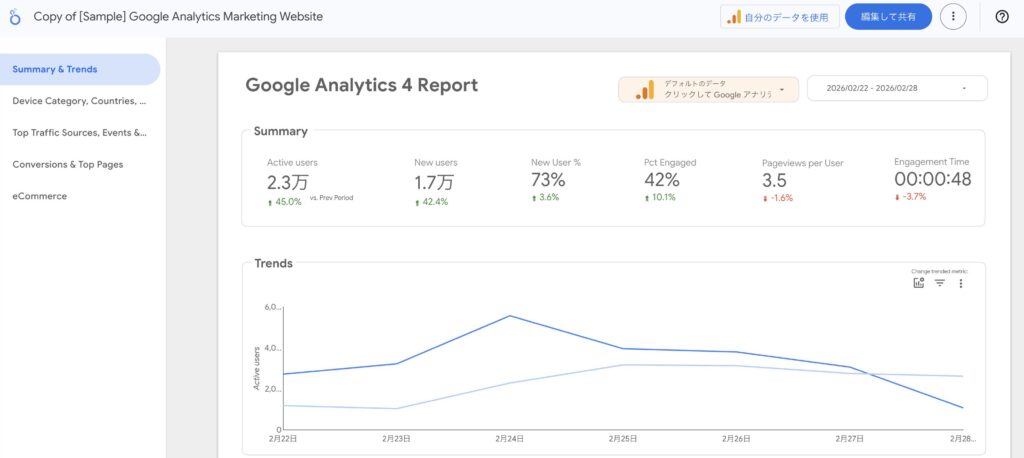Click the Google Analytics icon in data control
This screenshot has height=458, width=1024.
(646, 89)
